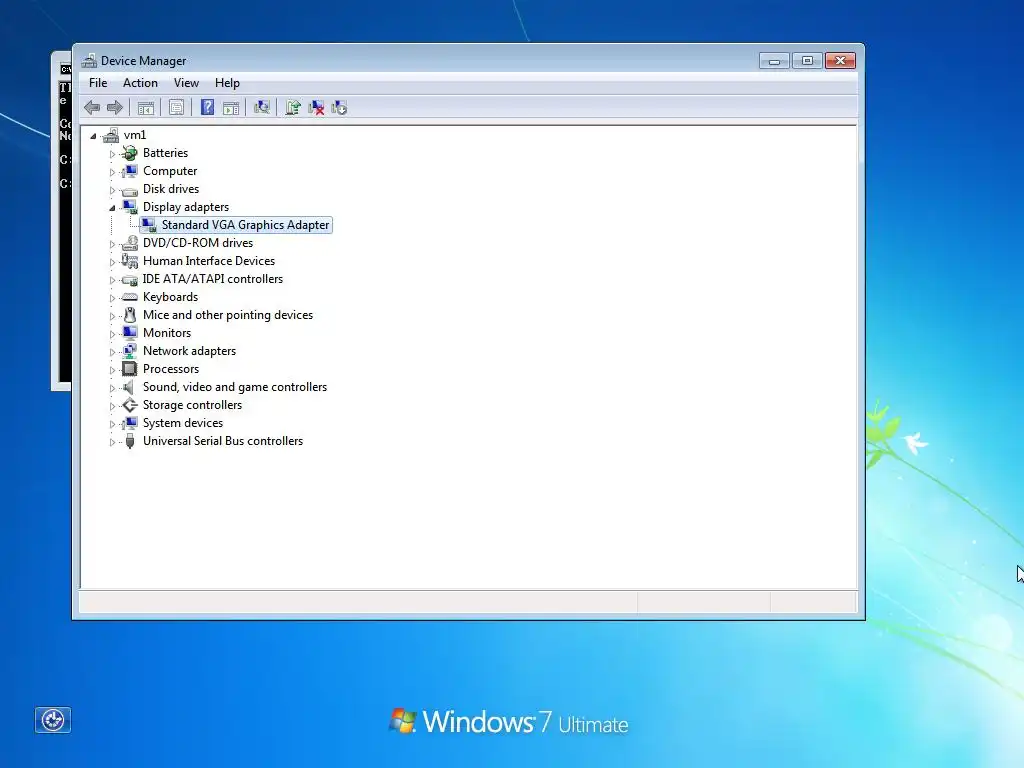The image size is (1024, 768).
Task: Click the speaker icon for Sound controllers
Action: [129, 387]
